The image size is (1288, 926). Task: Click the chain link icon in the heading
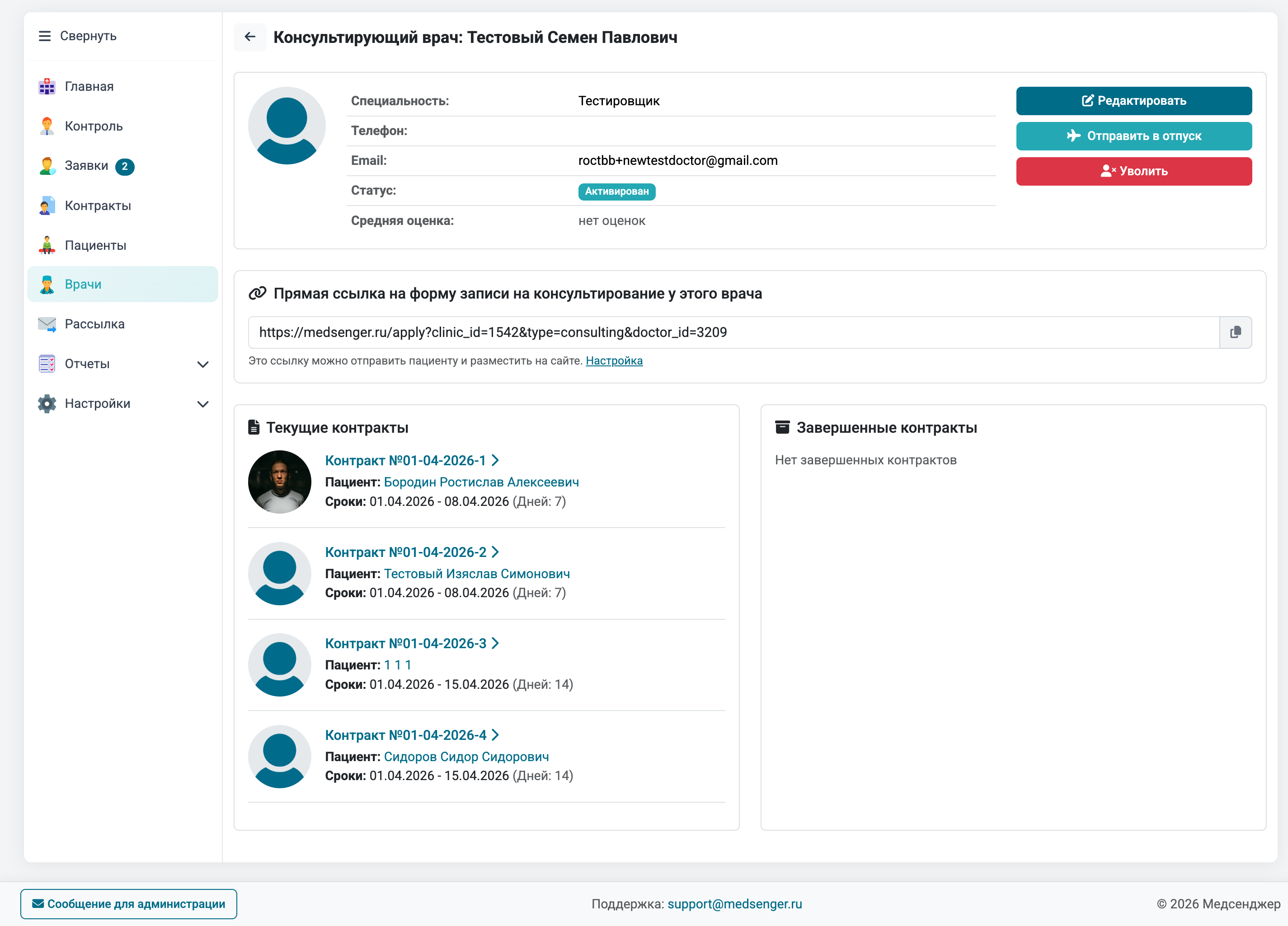pyautogui.click(x=257, y=293)
